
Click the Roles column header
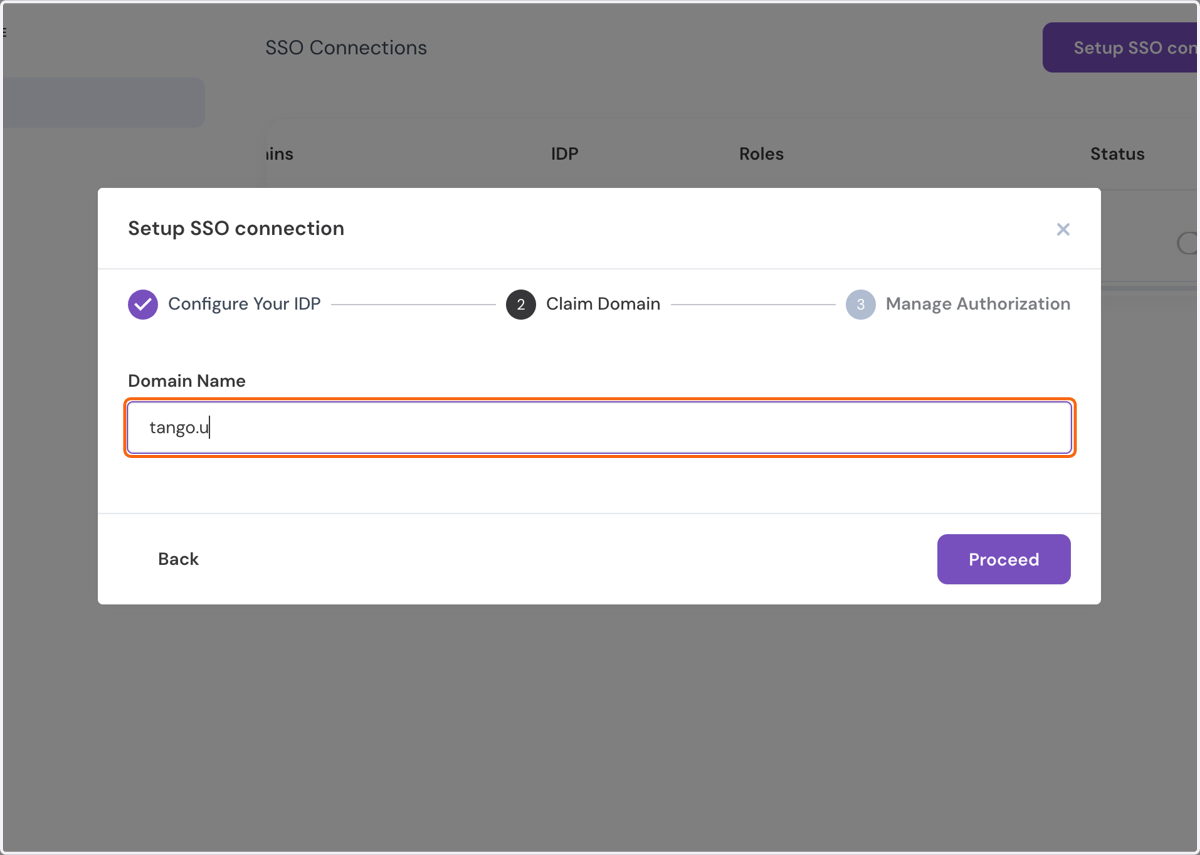coord(761,154)
